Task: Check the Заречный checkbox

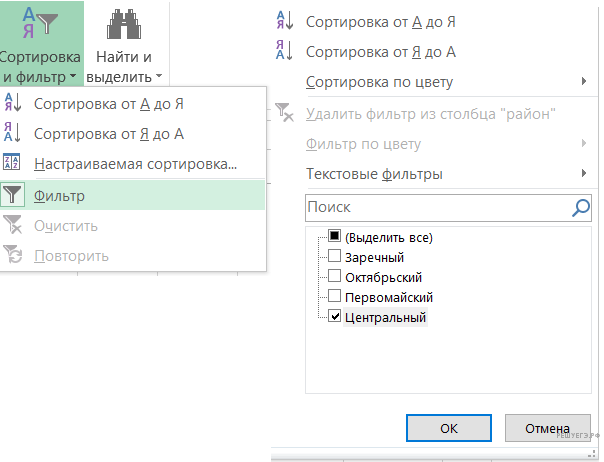Action: 335,258
